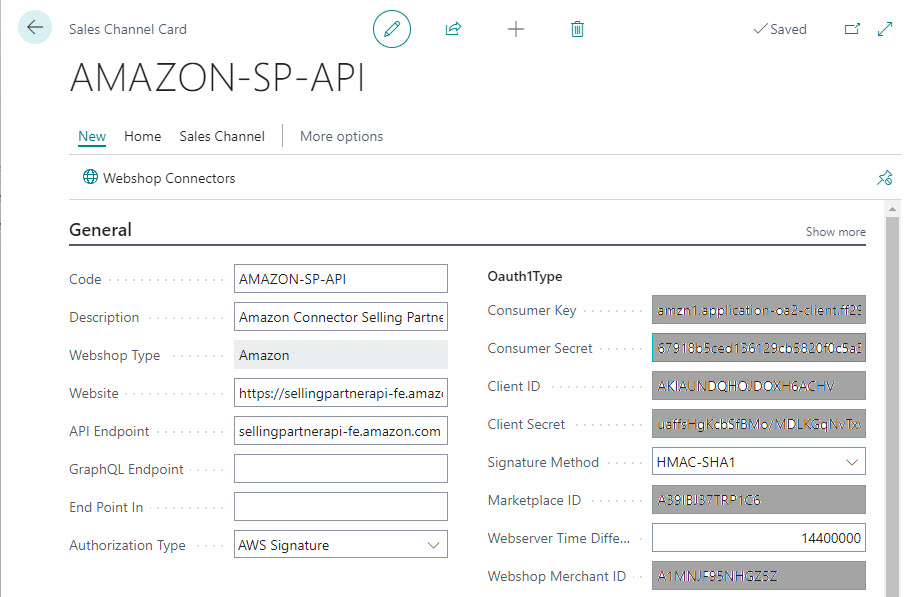This screenshot has height=597, width=912.
Task: Click the Saved status indicator
Action: 780,29
